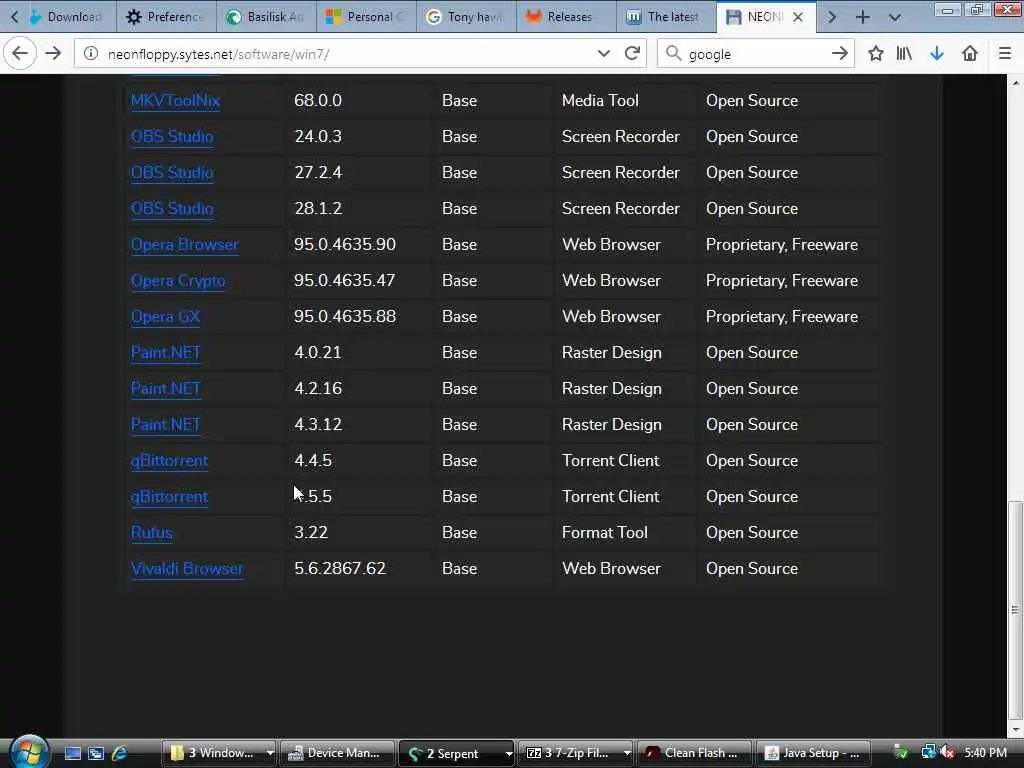Select version text 95.0.4635.90
Viewport: 1024px width, 768px height.
[x=345, y=244]
